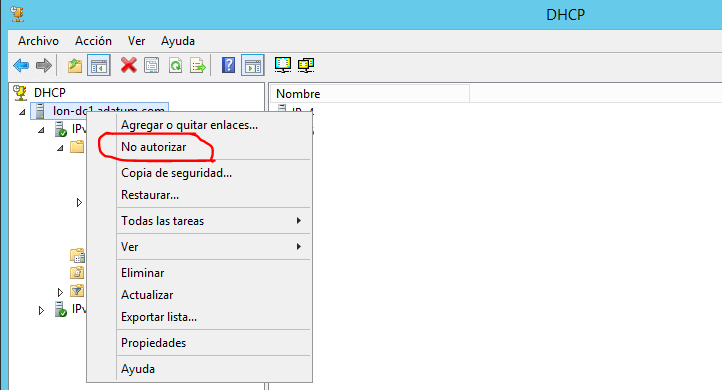Toggle the show/hide action pane icon
The height and width of the screenshot is (390, 722).
[252, 65]
